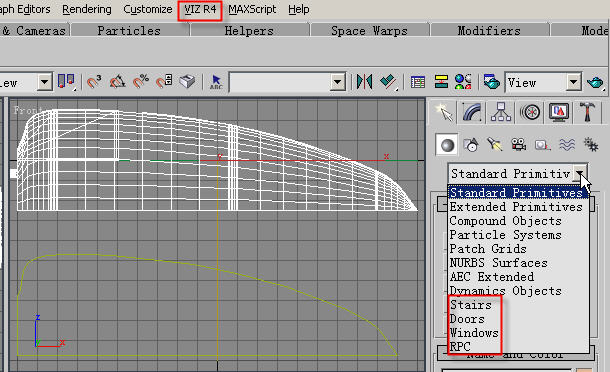
Task: Choose Extended Primitives from the list
Action: coord(516,207)
